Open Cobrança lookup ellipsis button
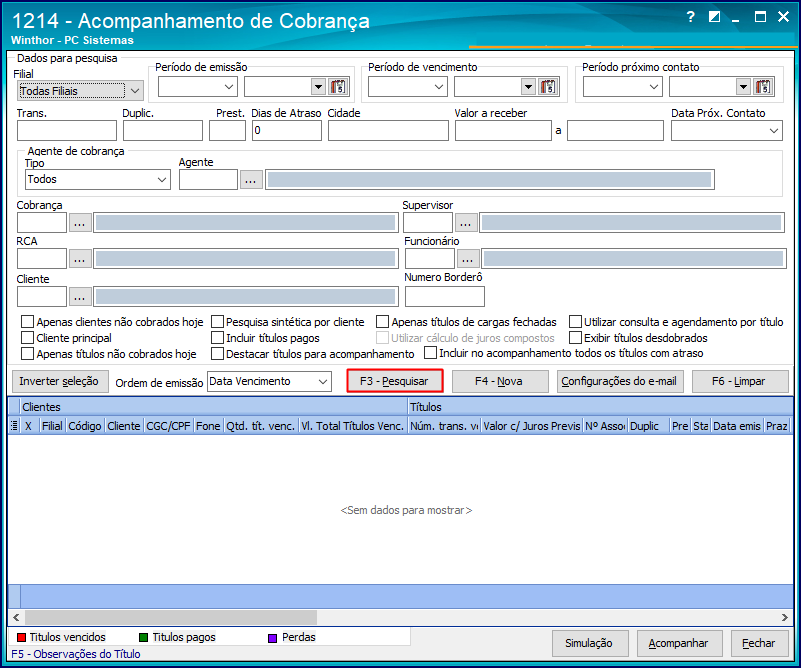801x668 pixels. (x=80, y=223)
